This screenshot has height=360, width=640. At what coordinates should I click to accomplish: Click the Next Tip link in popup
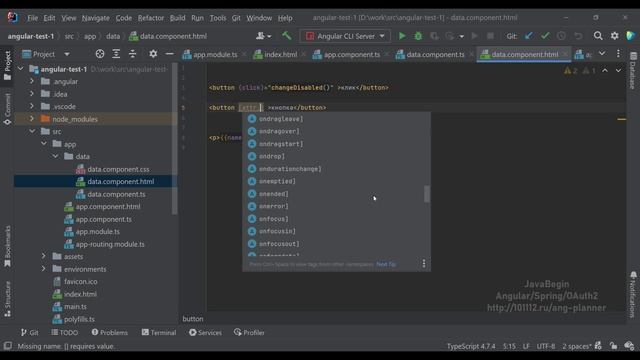click(386, 264)
